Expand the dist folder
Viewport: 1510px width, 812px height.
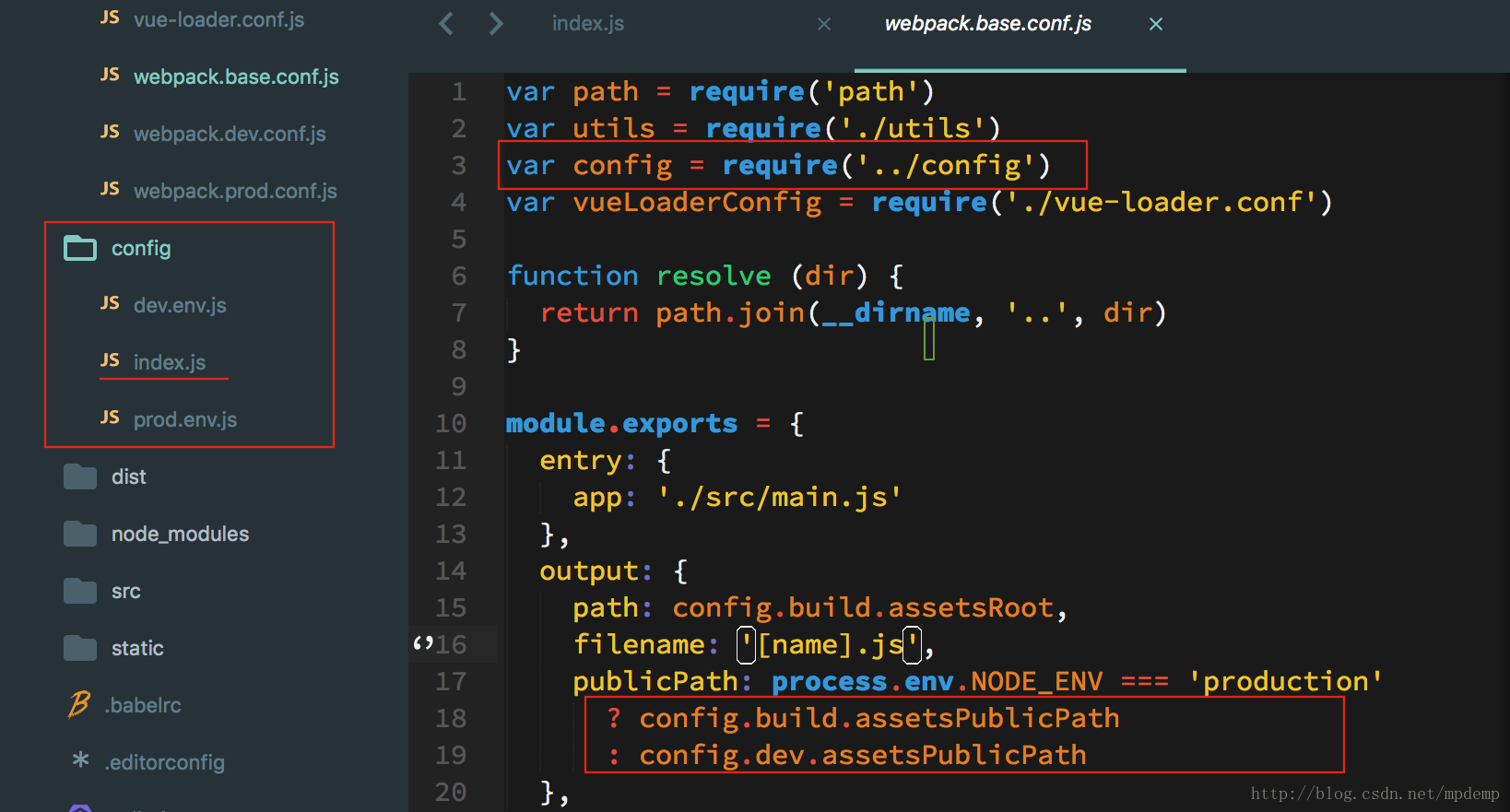[x=129, y=477]
